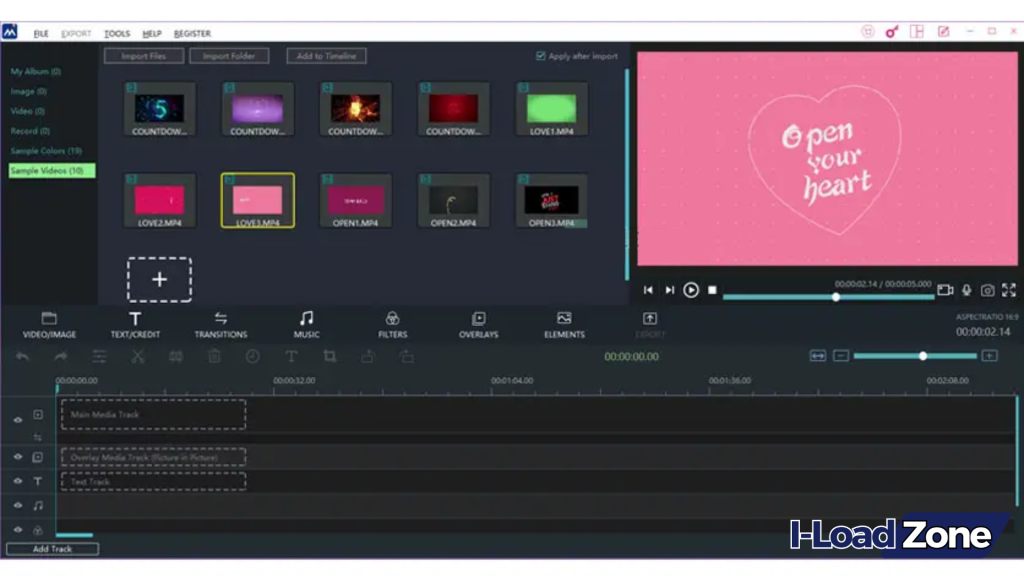
Task: Delete clip using trash icon
Action: pyautogui.click(x=214, y=356)
